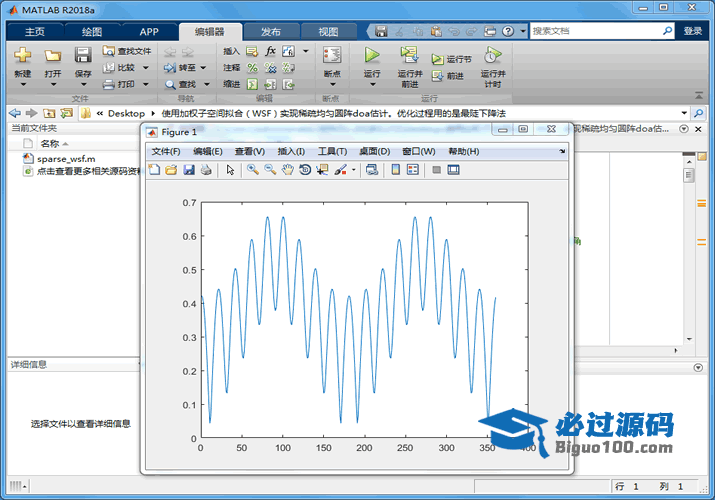Select the Pan hand tool in Figure 1
Screen dimensions: 715x500
point(288,170)
